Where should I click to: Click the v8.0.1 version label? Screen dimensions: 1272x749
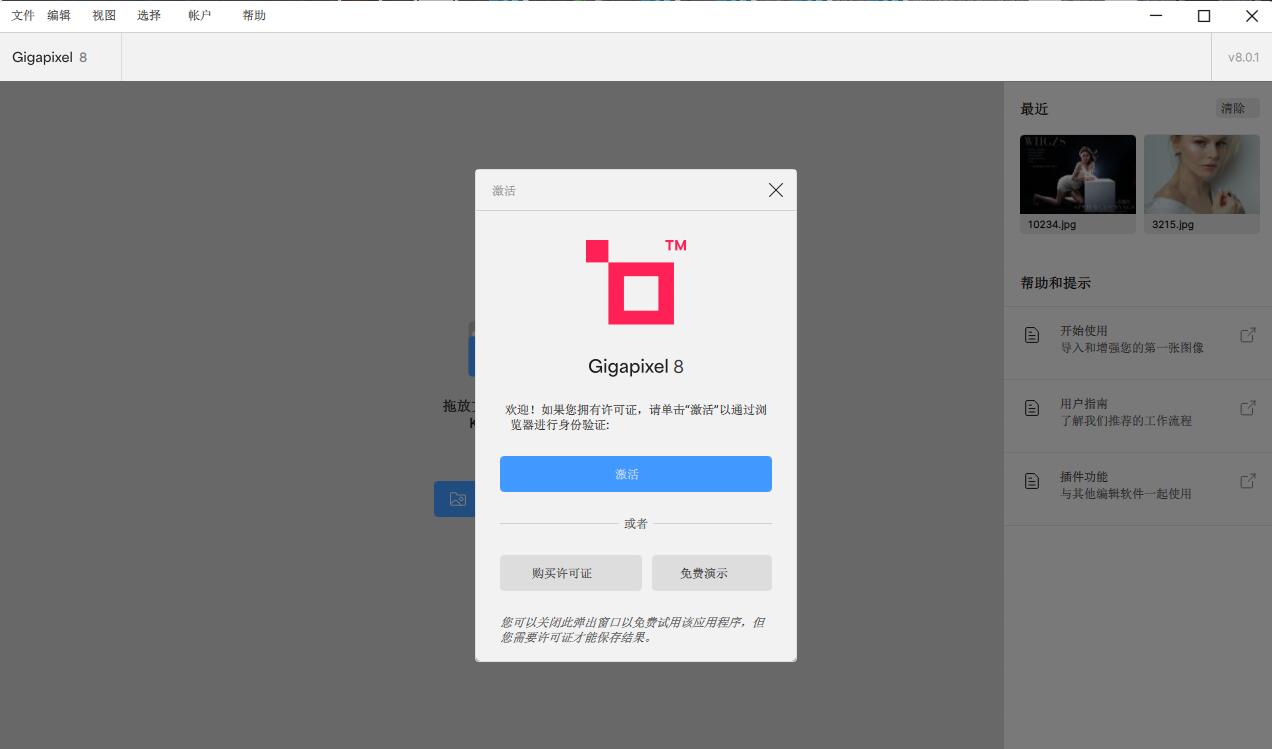(x=1243, y=57)
